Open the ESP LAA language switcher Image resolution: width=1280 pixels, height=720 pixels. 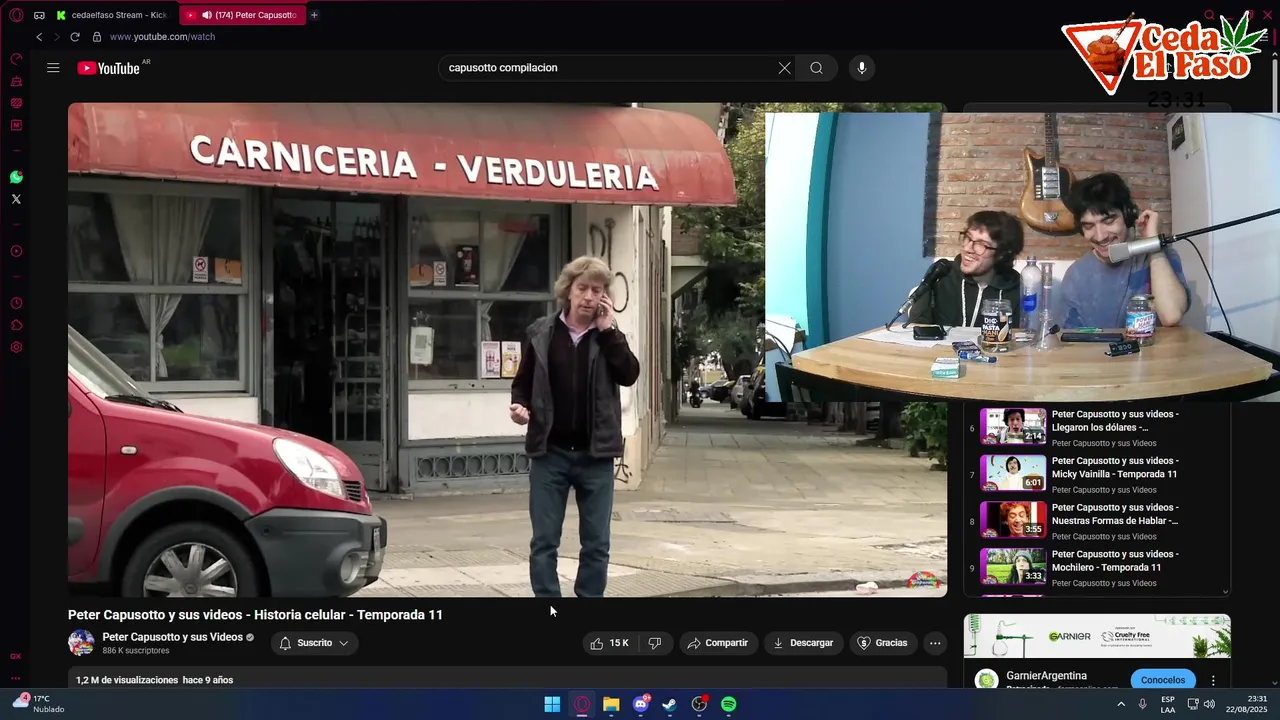(1167, 704)
